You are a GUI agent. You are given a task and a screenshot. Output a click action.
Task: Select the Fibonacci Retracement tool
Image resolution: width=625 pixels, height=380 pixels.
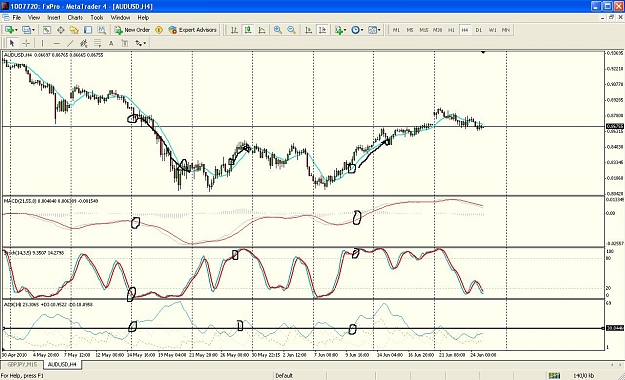point(97,43)
